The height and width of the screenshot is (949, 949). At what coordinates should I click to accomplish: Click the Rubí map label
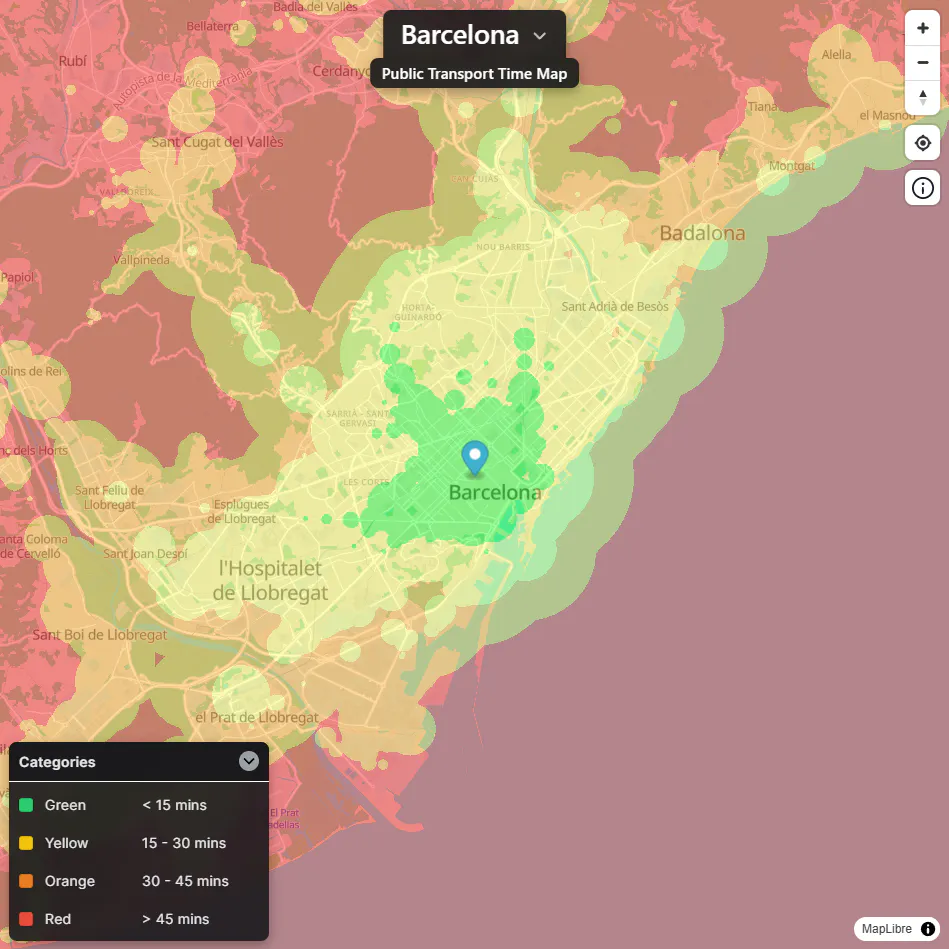pos(73,61)
